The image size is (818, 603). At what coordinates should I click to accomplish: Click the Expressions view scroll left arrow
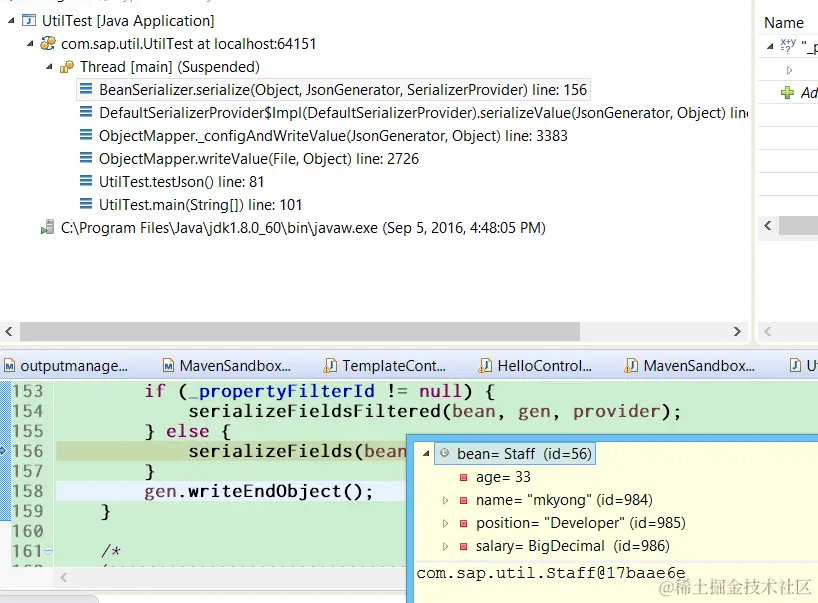coord(767,225)
